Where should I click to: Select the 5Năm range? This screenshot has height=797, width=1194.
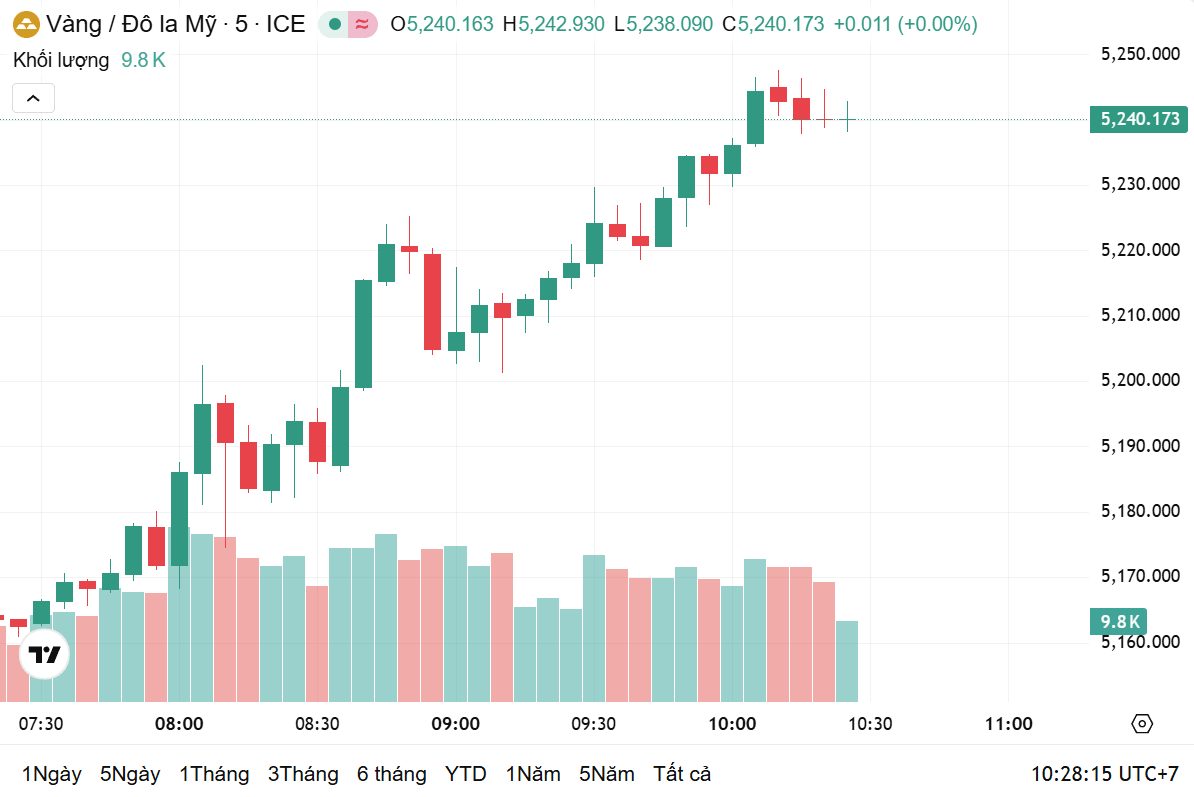point(606,774)
